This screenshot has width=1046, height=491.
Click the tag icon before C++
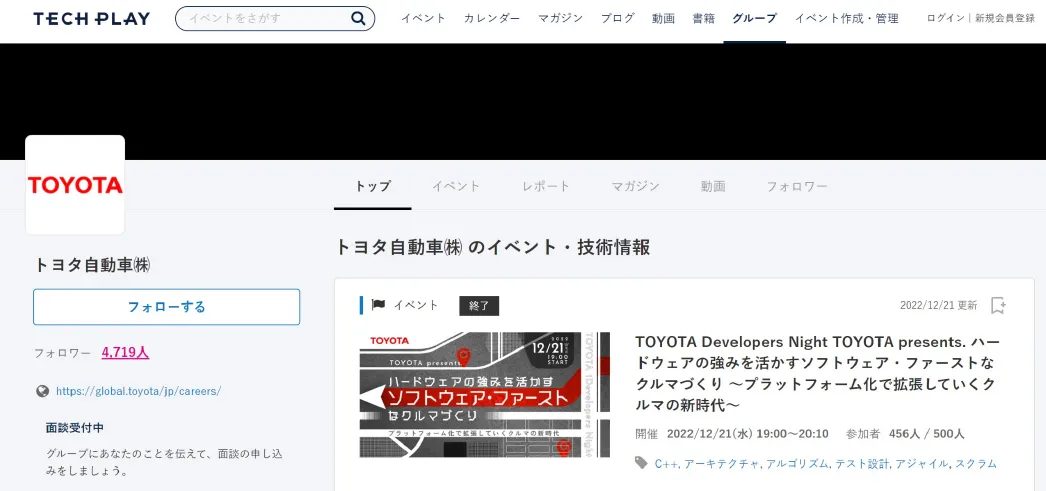click(x=641, y=463)
